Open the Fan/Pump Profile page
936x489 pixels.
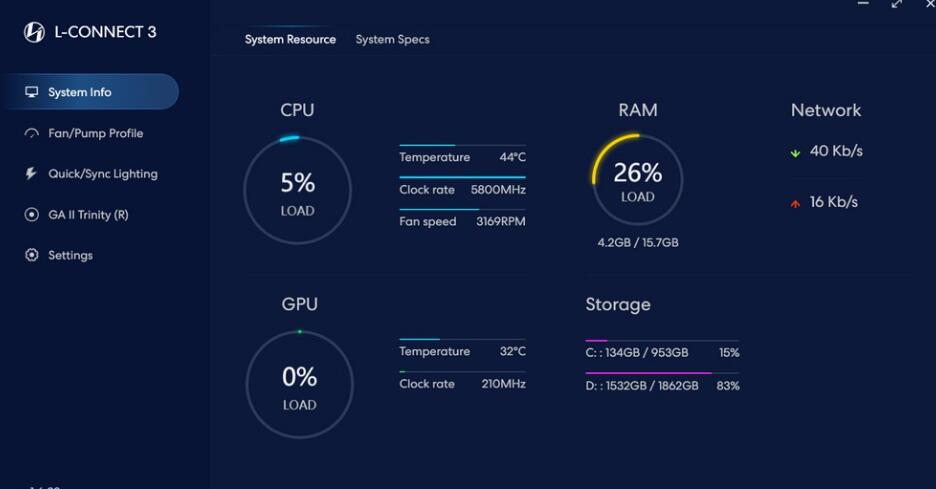pos(95,133)
